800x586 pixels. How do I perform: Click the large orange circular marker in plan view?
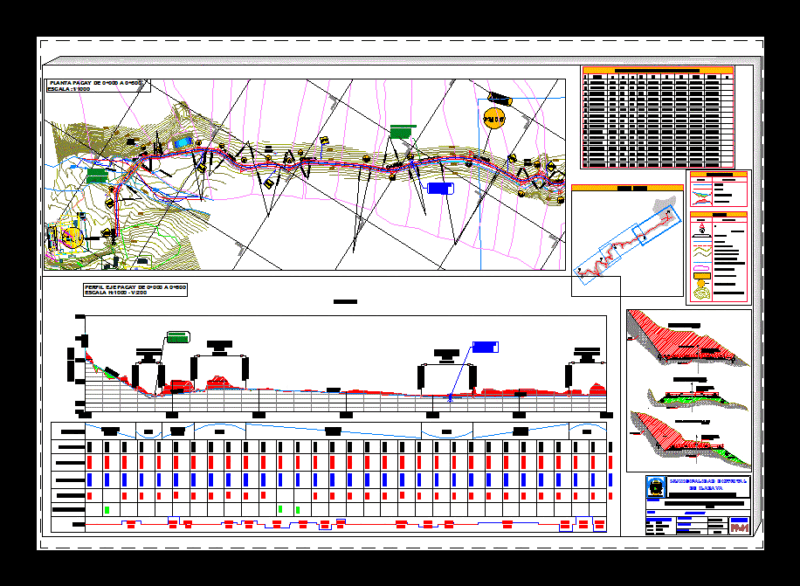tap(494, 119)
